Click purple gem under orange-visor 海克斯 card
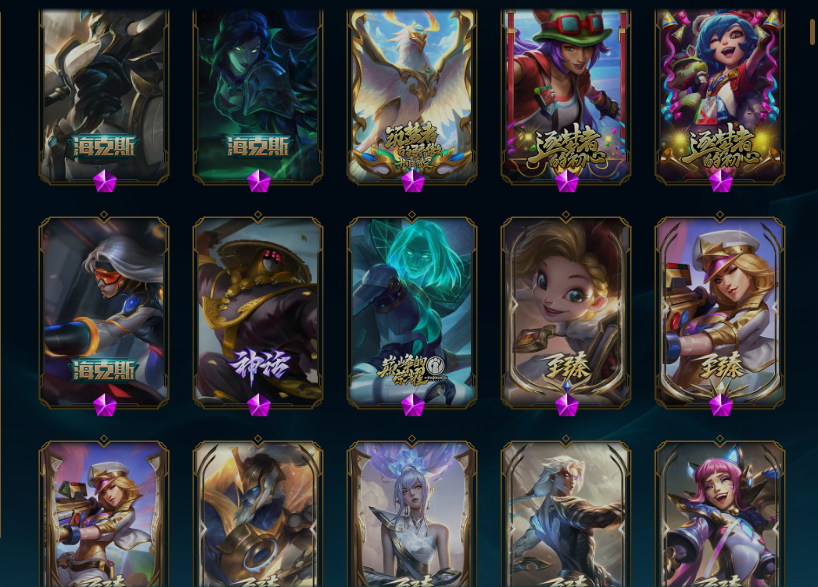This screenshot has height=587, width=818. [x=104, y=405]
